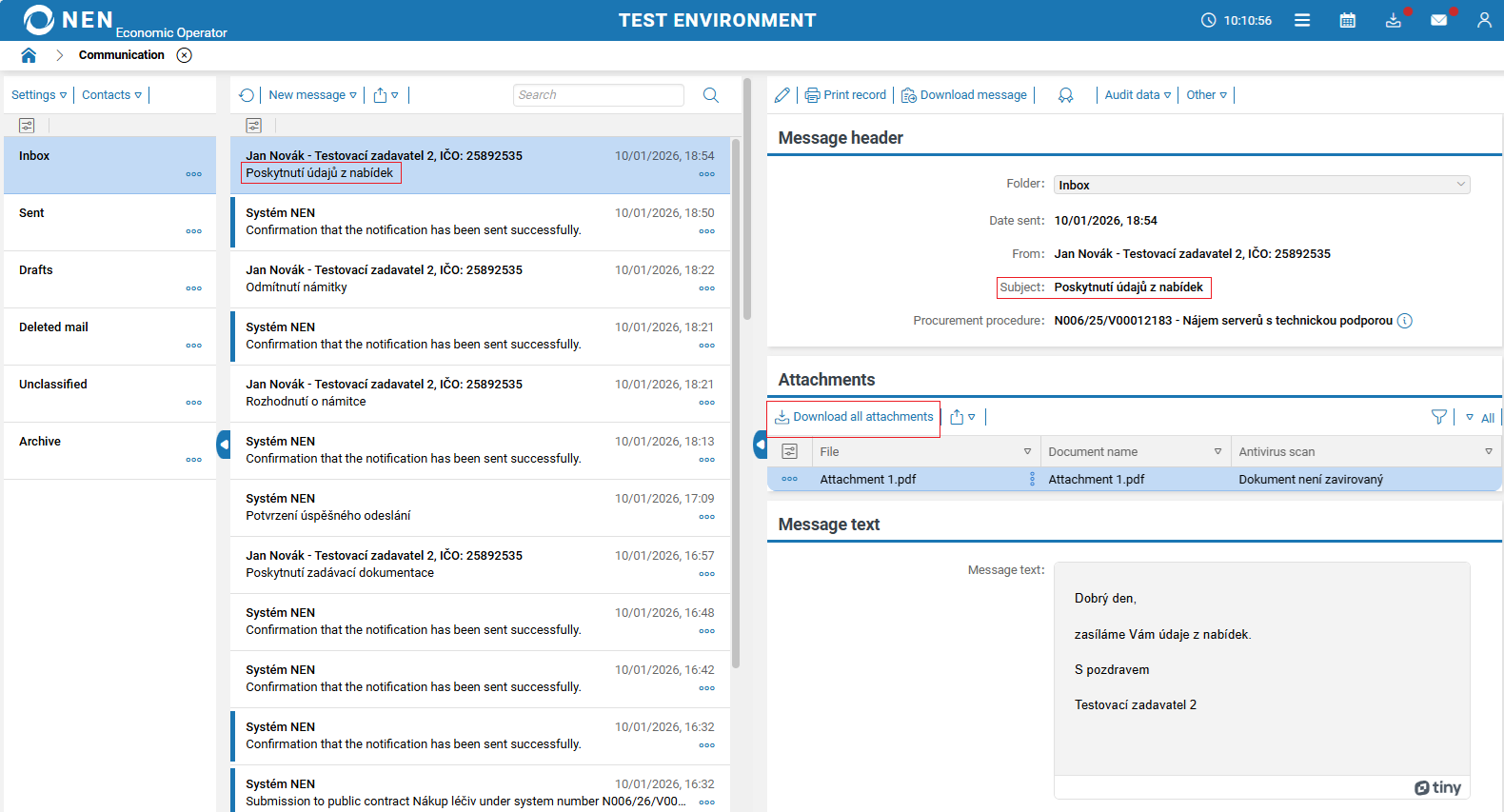
Task: Open the calendar icon in header
Action: (x=1347, y=20)
